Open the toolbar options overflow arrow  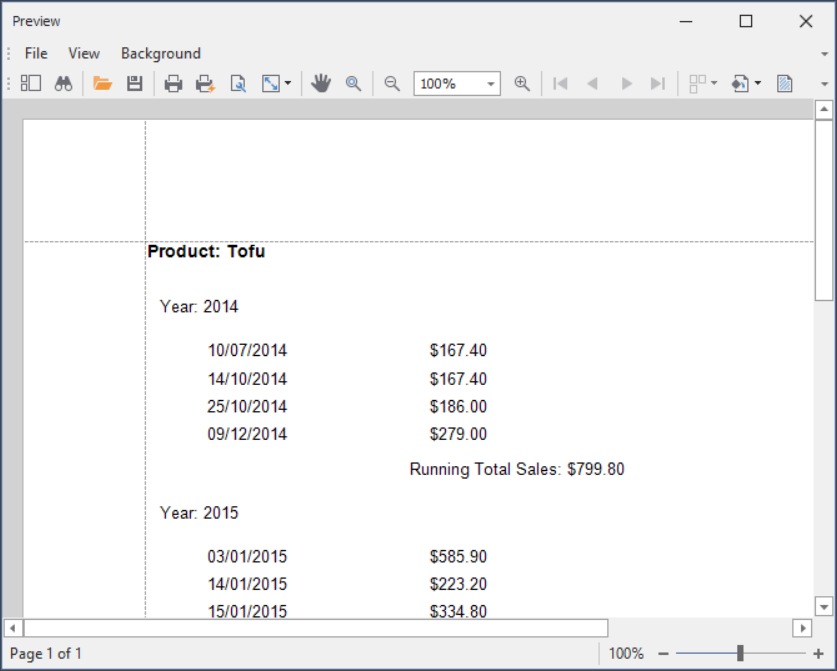825,84
